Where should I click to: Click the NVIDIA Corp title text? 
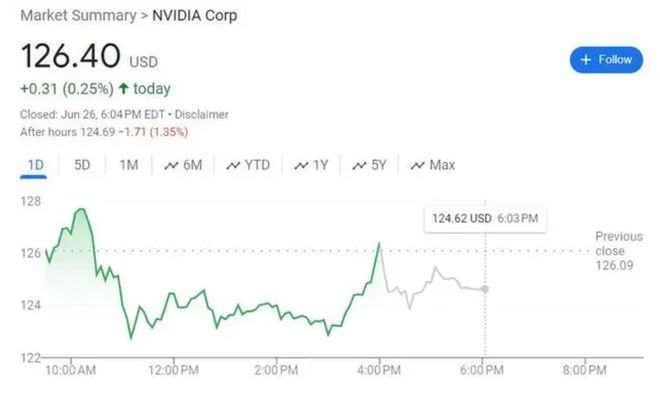point(194,16)
